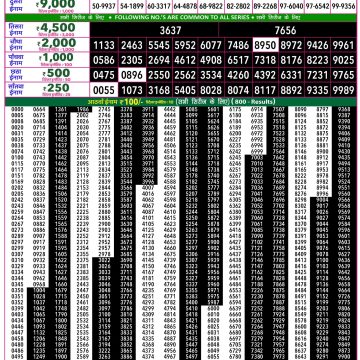Click 8892 in the 250 prize row
This screenshot has height=360, width=360.
[x=291, y=90]
